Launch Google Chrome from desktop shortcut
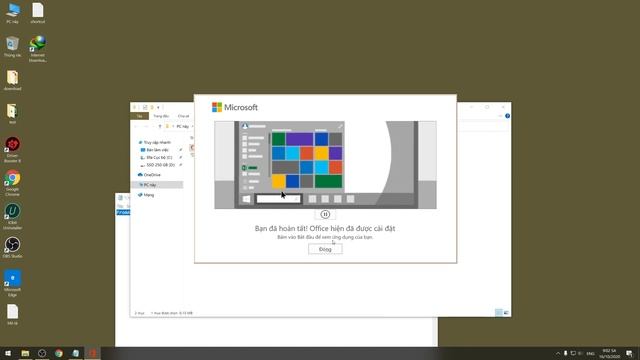 (13, 183)
